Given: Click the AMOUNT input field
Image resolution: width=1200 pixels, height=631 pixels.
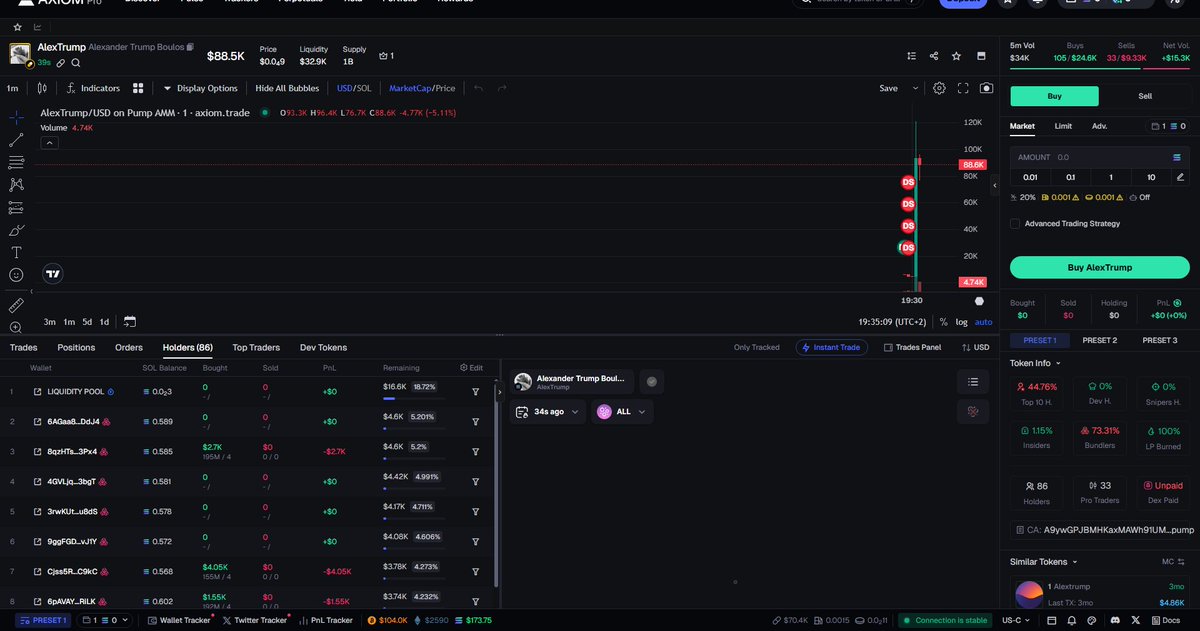Looking at the screenshot, I should (1100, 157).
